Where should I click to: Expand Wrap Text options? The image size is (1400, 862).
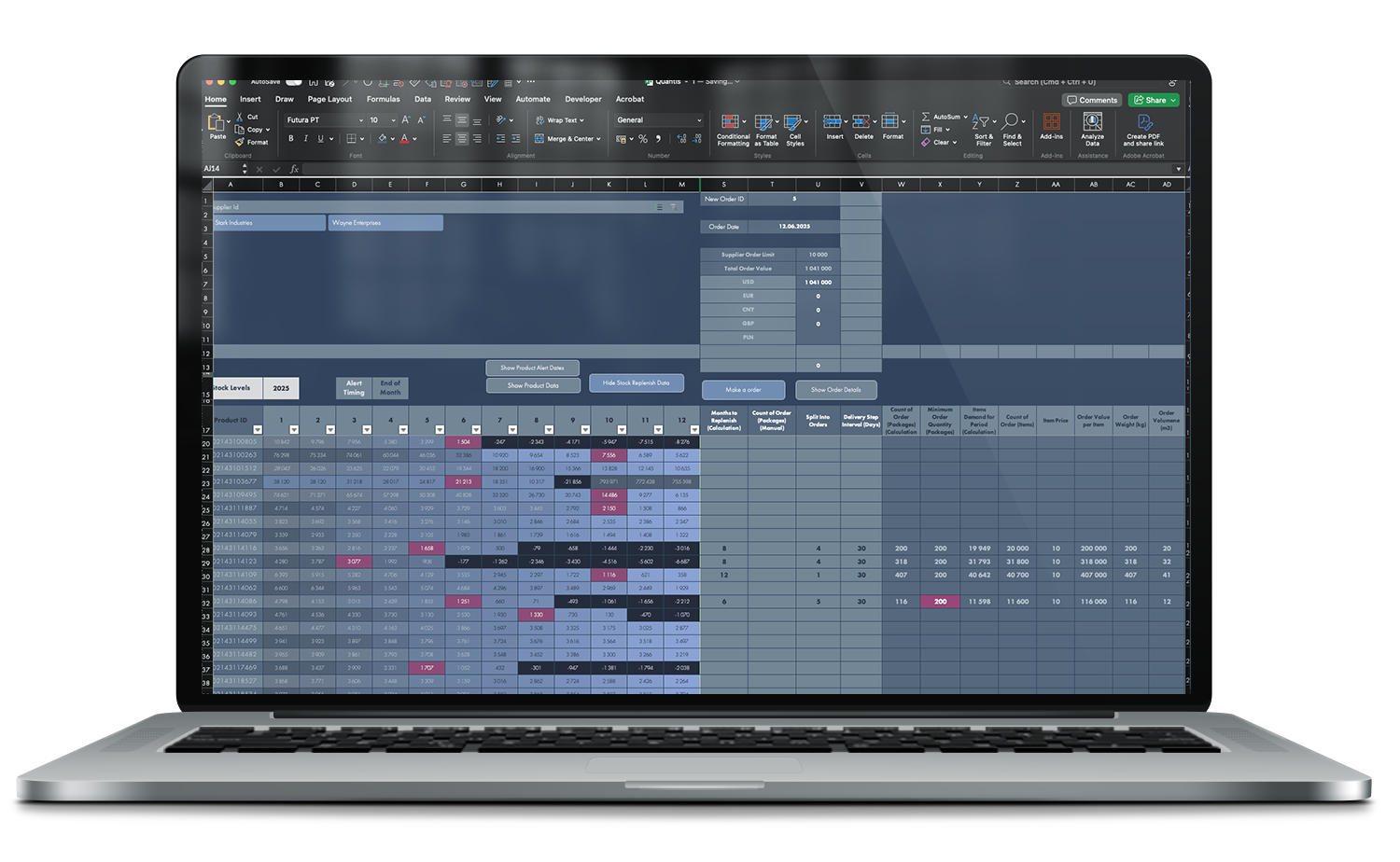pos(581,120)
